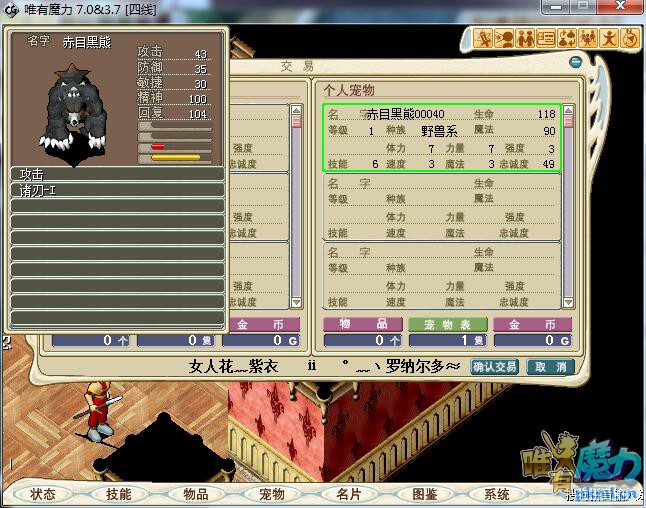Switch to the 宠物表 pet list tab

point(448,325)
